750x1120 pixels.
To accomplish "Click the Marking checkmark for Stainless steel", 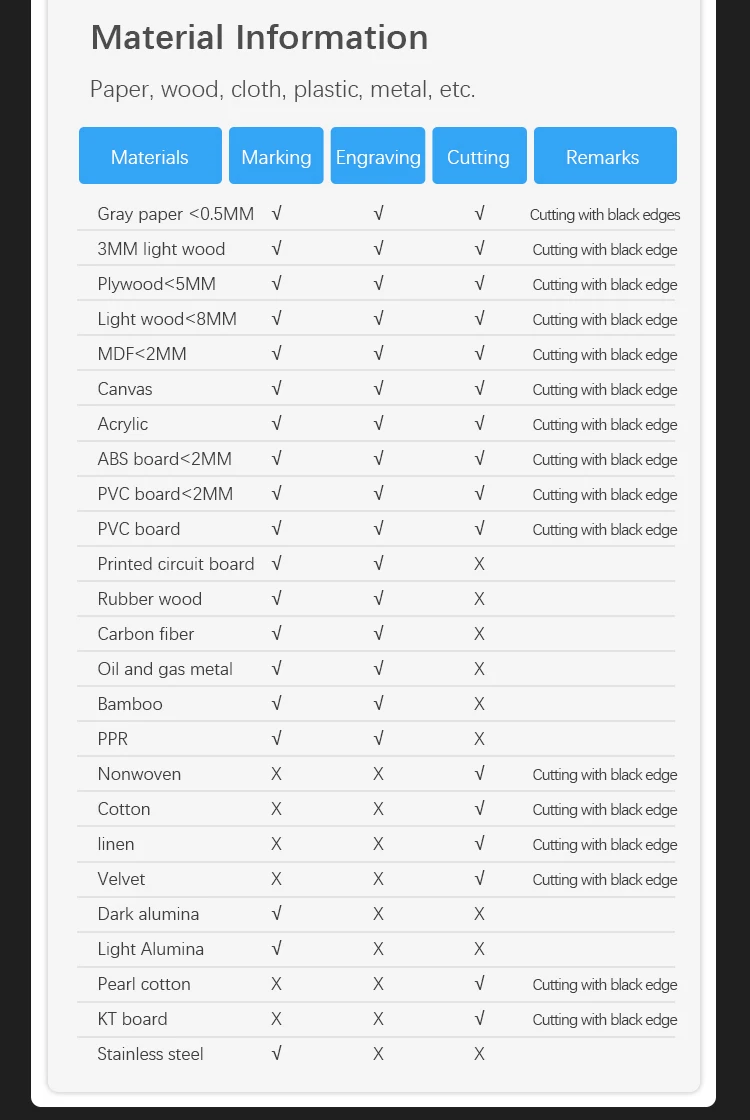I will point(276,1054).
